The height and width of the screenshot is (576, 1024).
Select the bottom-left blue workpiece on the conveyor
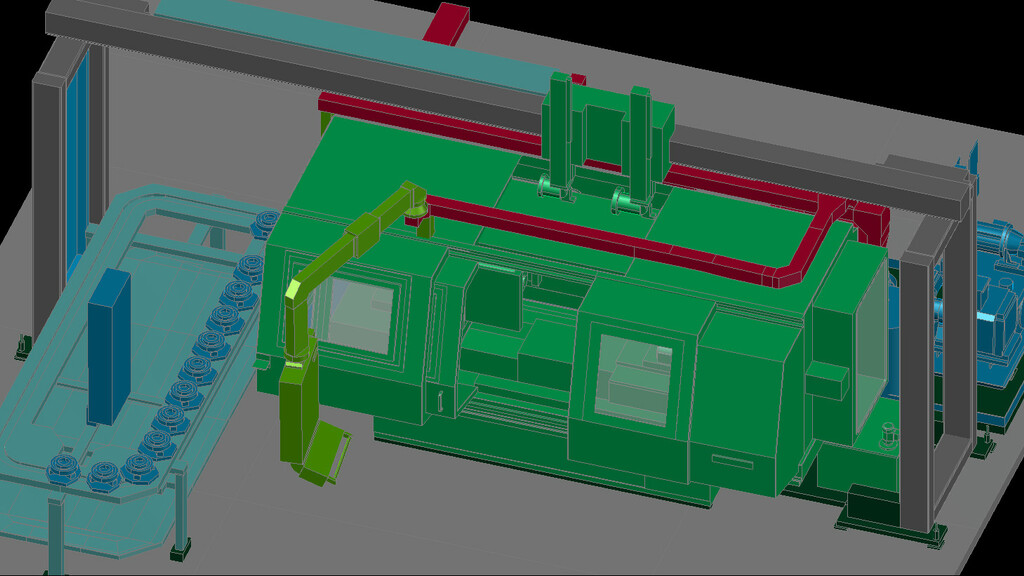(62, 468)
